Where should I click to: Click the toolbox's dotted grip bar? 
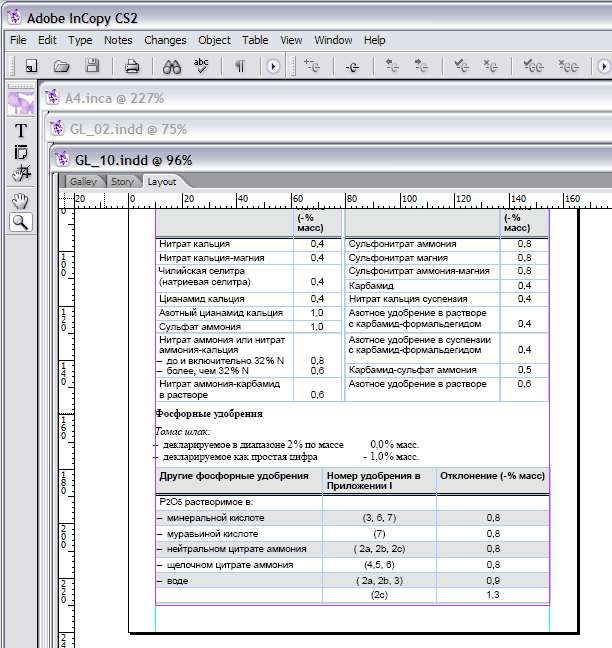tap(21, 86)
